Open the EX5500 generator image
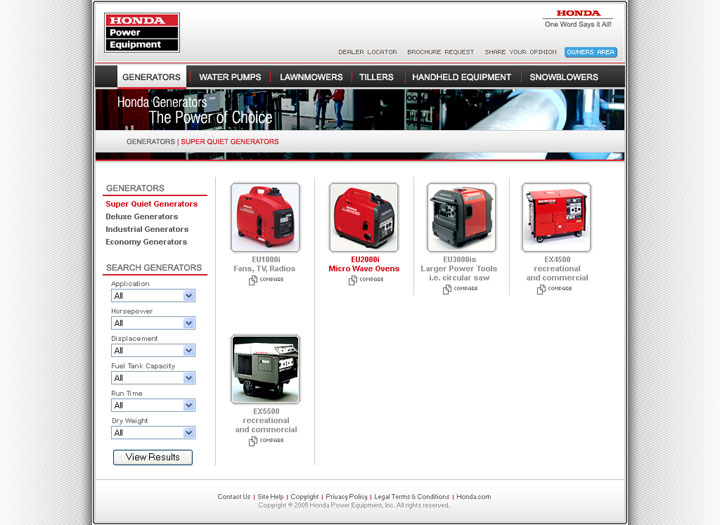The height and width of the screenshot is (525, 720). [x=265, y=369]
